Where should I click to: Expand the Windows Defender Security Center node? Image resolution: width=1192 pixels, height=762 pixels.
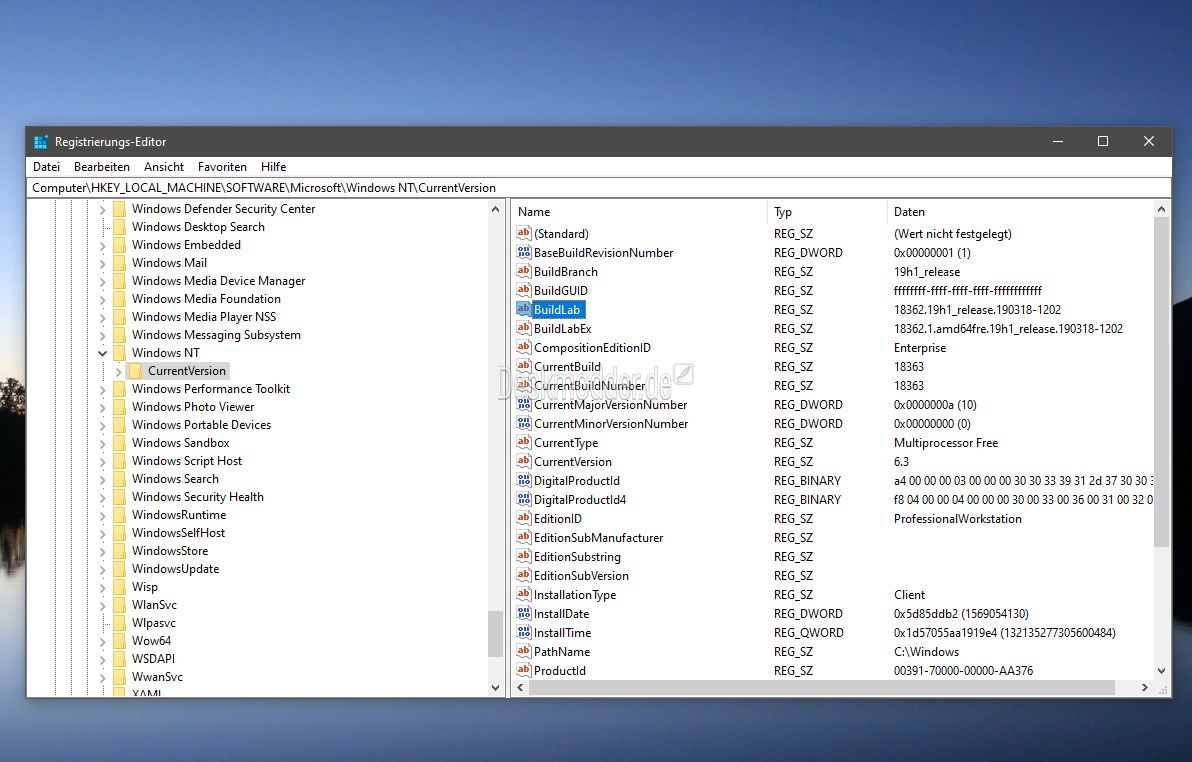tap(103, 209)
